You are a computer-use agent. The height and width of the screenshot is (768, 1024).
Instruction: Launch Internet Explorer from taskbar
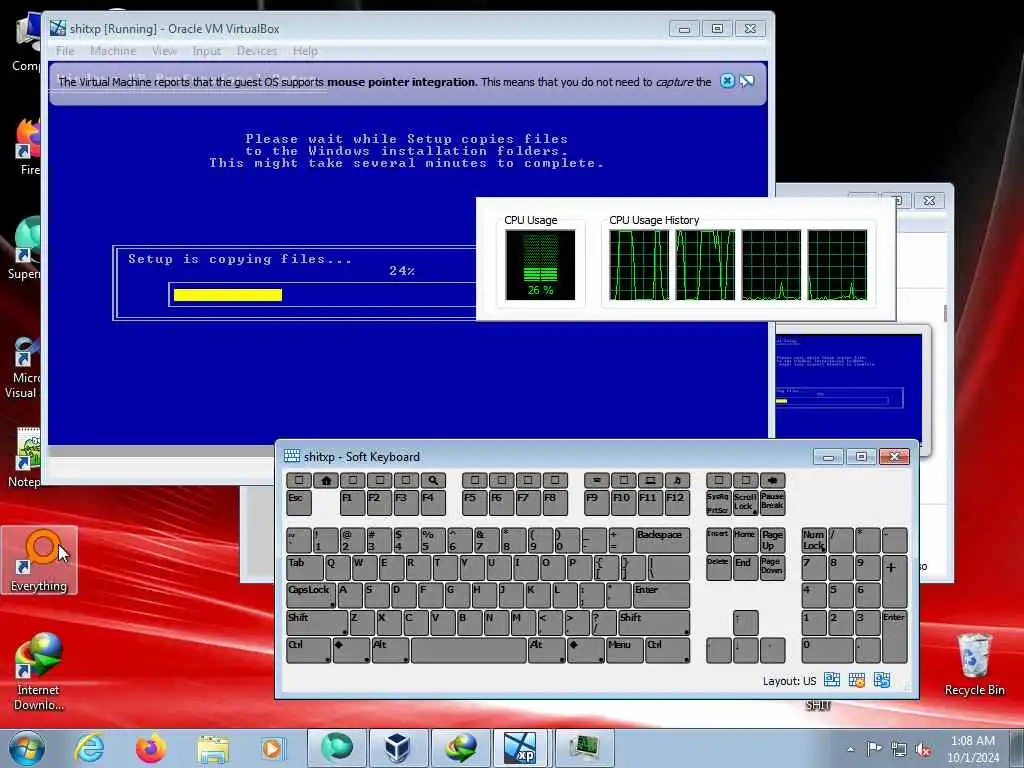click(x=89, y=748)
